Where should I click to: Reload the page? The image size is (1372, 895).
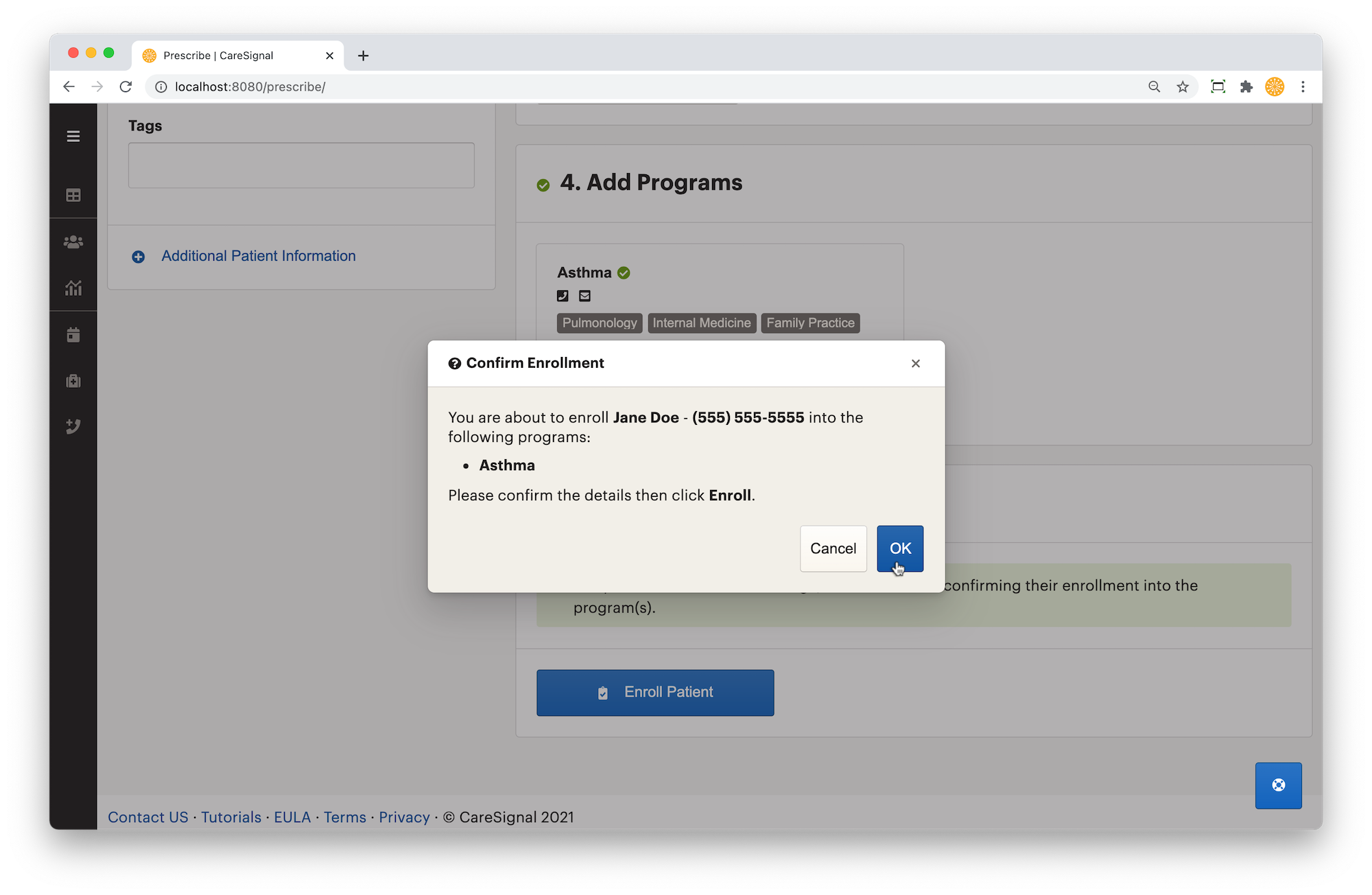(x=126, y=86)
